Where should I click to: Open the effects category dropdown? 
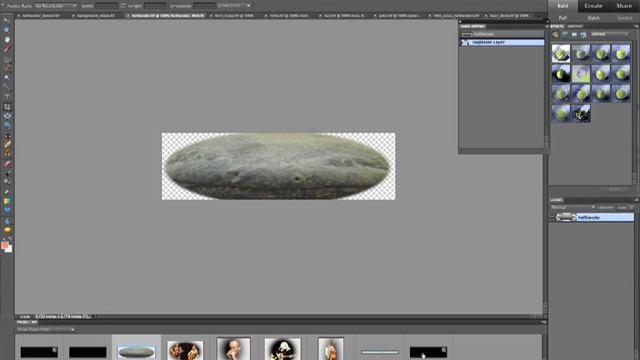[609, 35]
